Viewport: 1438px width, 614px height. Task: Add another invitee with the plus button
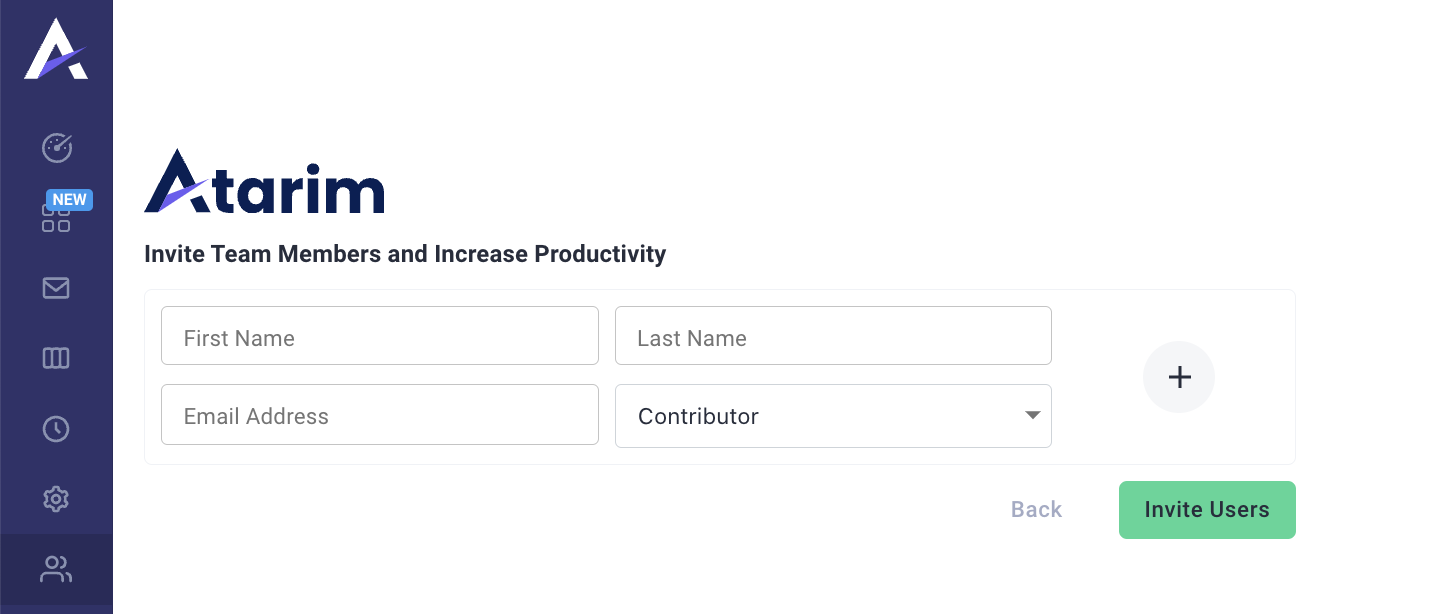(x=1179, y=377)
